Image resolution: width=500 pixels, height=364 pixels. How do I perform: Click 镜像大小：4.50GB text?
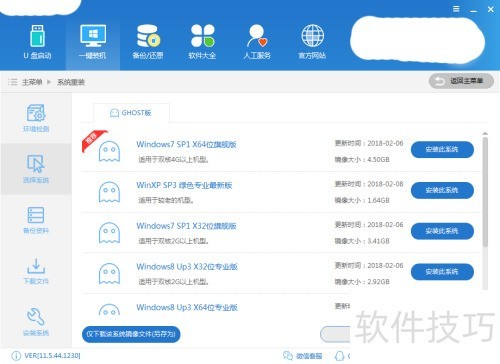coord(362,160)
